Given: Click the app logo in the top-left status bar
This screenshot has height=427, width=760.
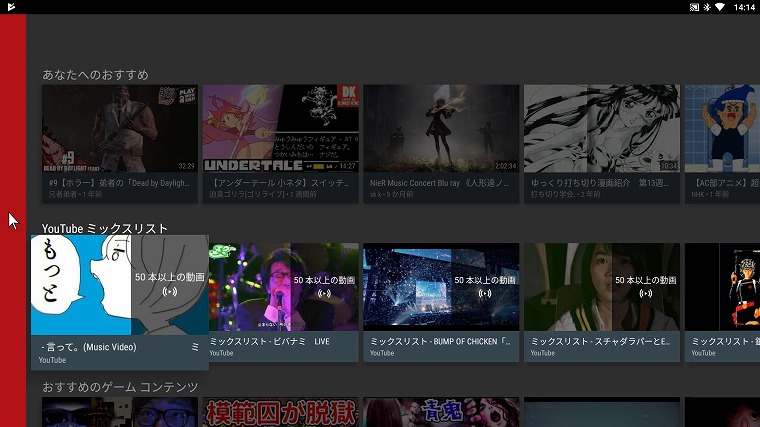Looking at the screenshot, I should point(11,7).
